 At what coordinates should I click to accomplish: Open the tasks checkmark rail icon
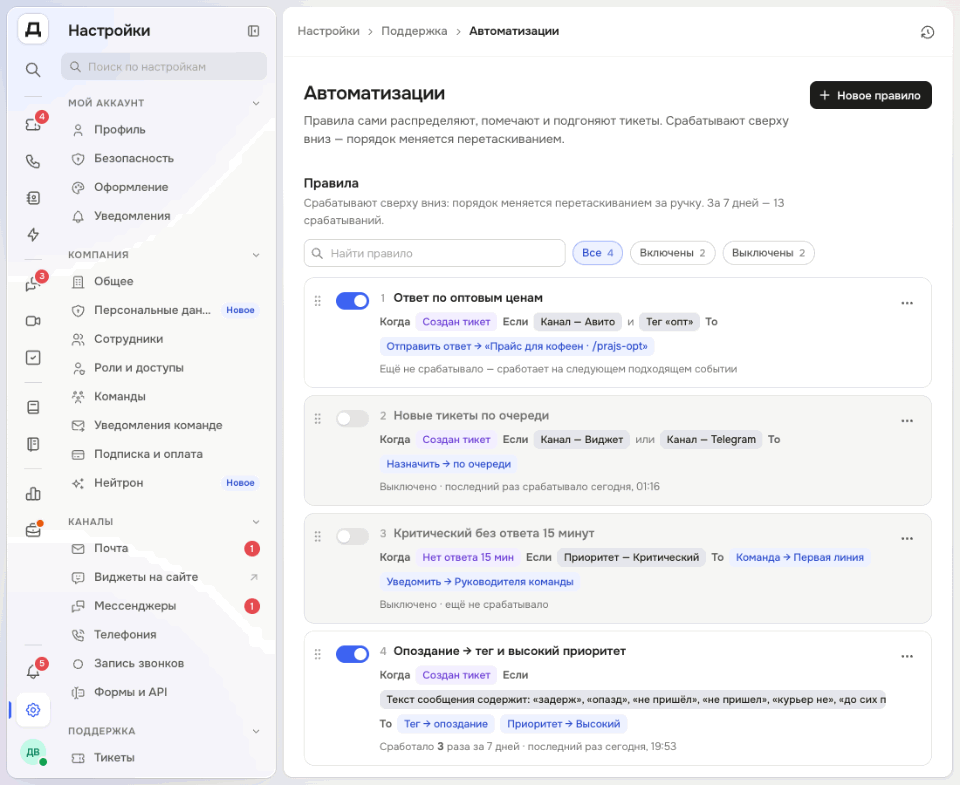(33, 358)
